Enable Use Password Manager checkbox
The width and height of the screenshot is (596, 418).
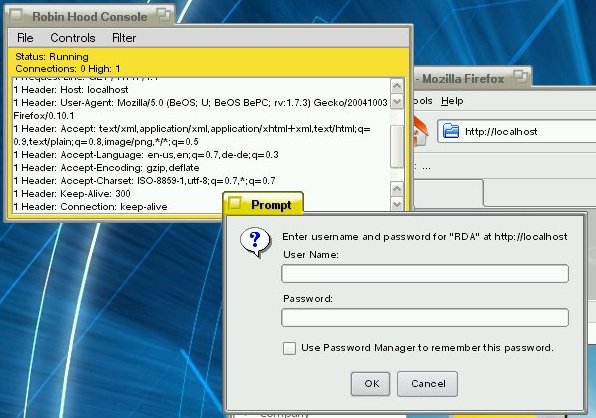point(289,348)
